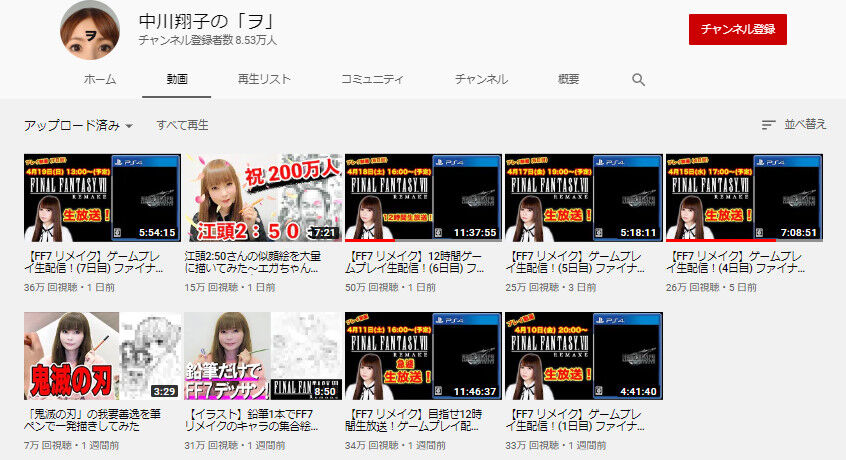Click view count 15万 回視聴・1 日前
Viewport: 846px width, 460px height.
coord(229,287)
